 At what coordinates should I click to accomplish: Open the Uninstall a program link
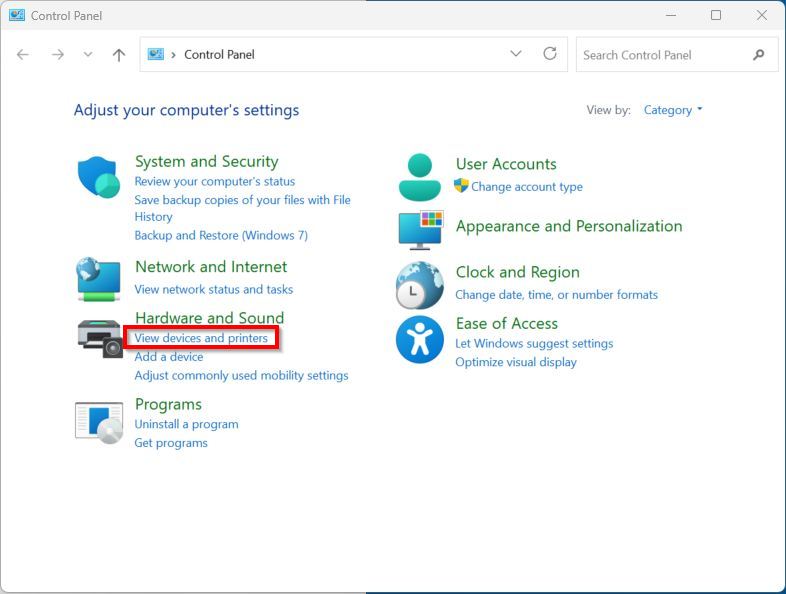186,424
